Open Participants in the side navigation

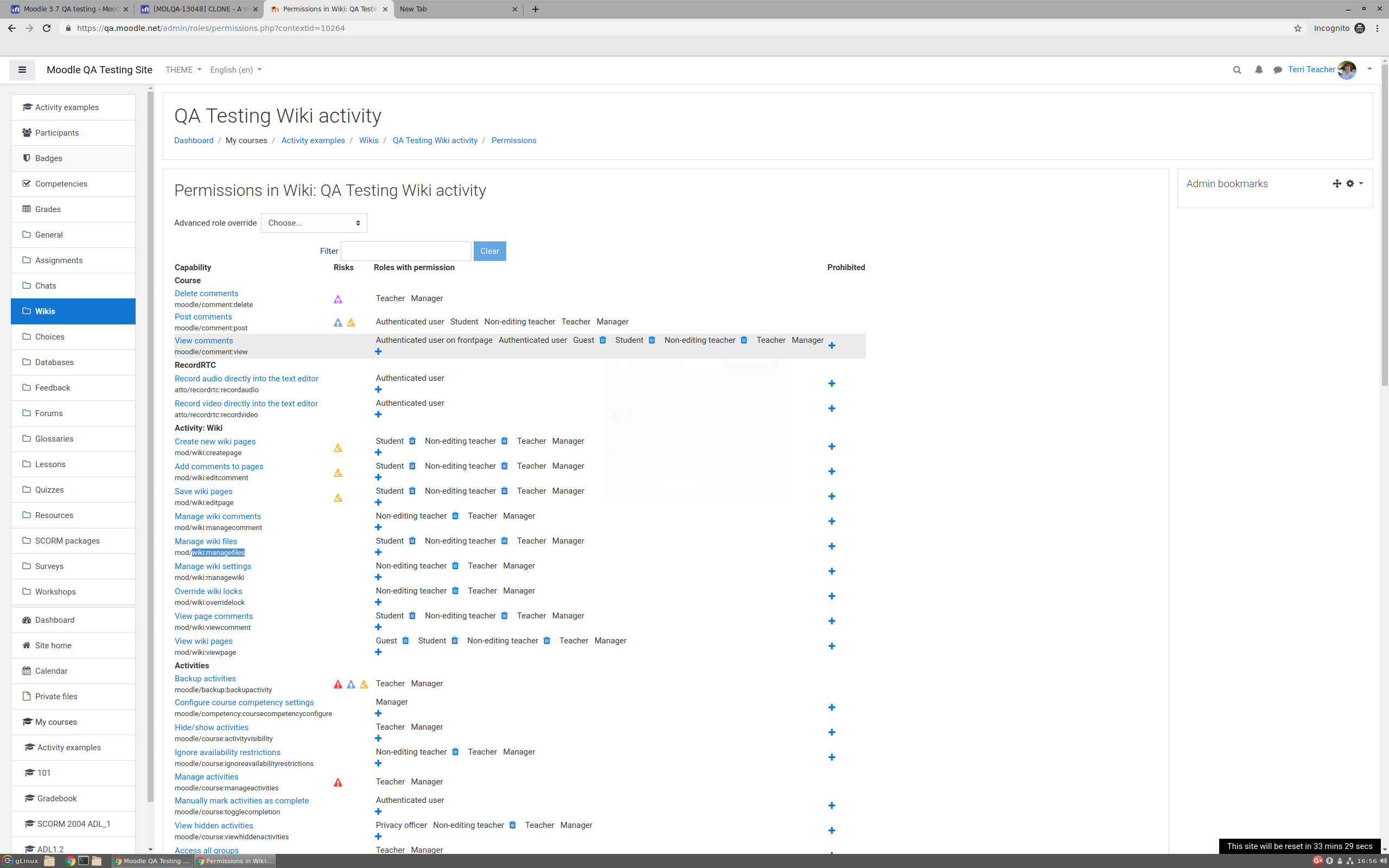coord(73,132)
